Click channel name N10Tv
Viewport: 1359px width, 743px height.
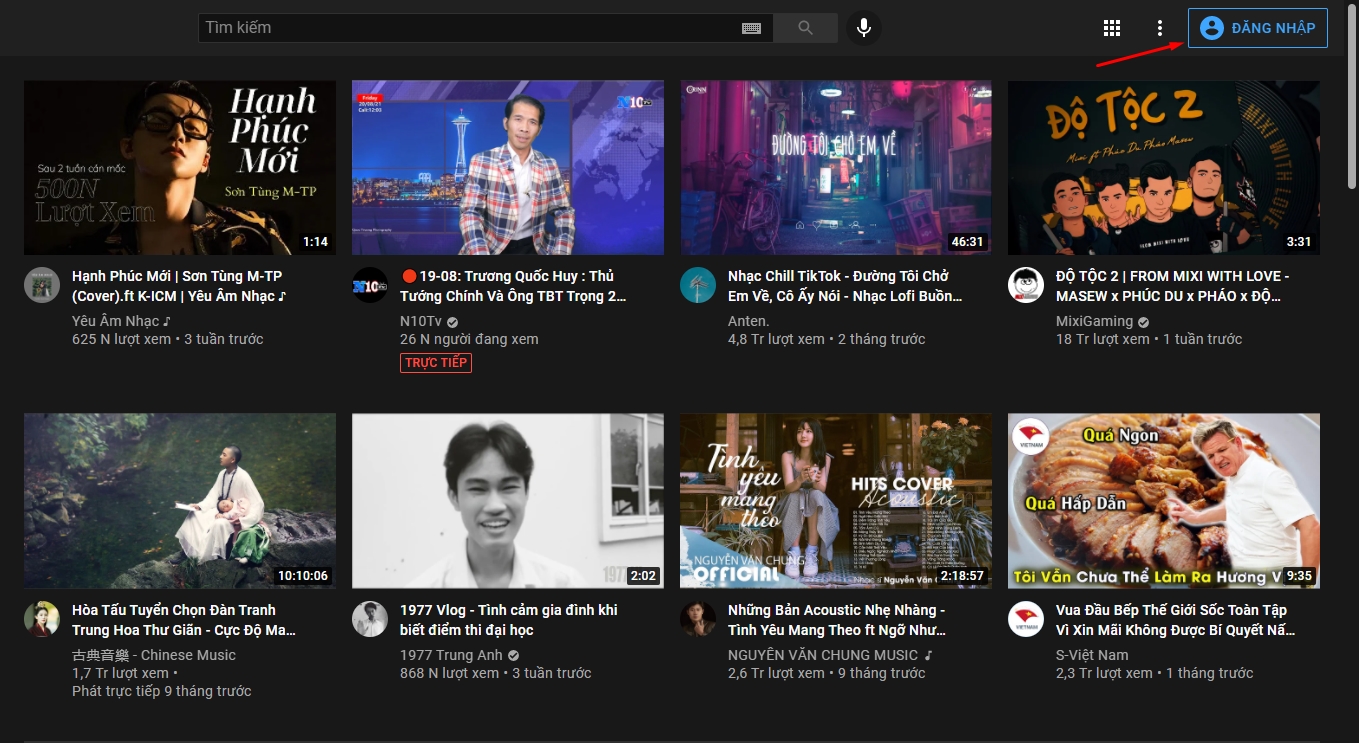[x=421, y=321]
